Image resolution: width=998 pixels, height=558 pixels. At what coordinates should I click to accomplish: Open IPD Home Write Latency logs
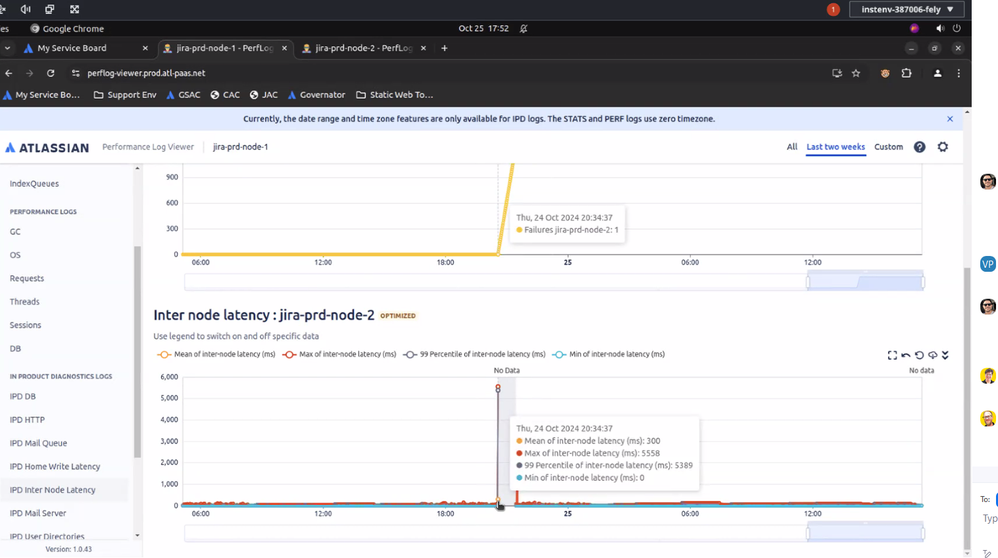pos(55,467)
